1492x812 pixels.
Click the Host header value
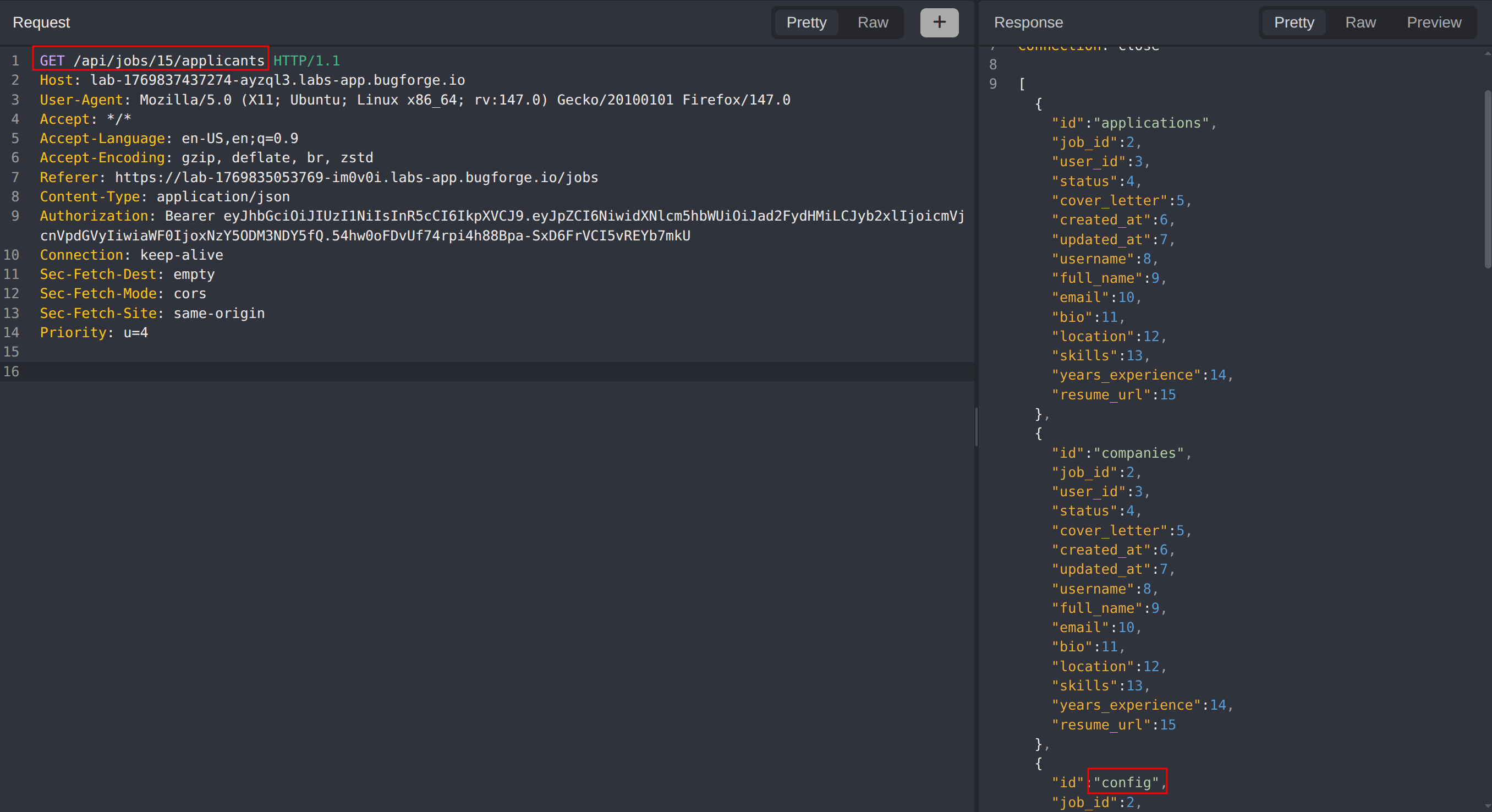coord(277,80)
